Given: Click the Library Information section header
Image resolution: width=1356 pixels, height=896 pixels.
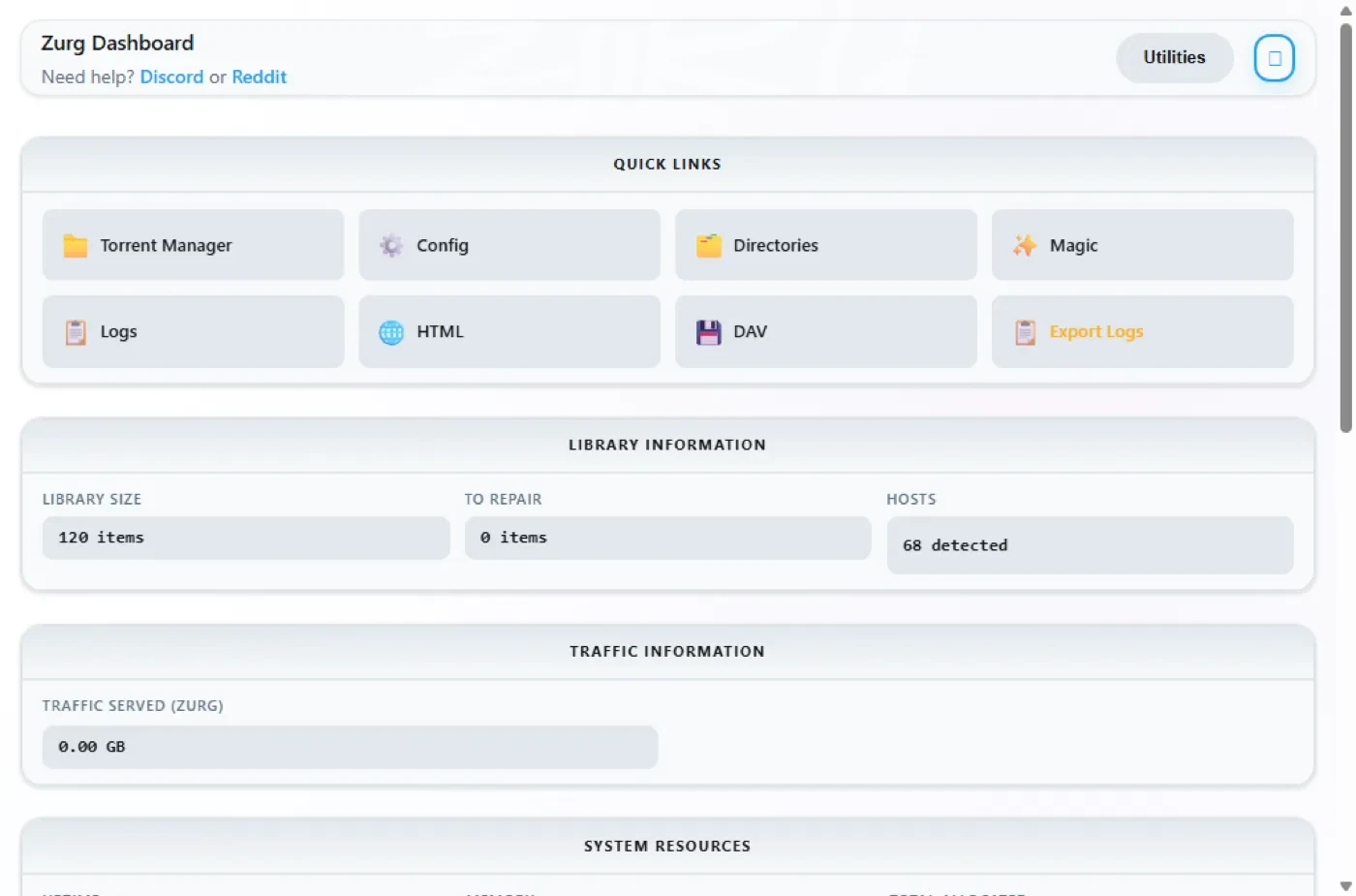Looking at the screenshot, I should click(667, 446).
